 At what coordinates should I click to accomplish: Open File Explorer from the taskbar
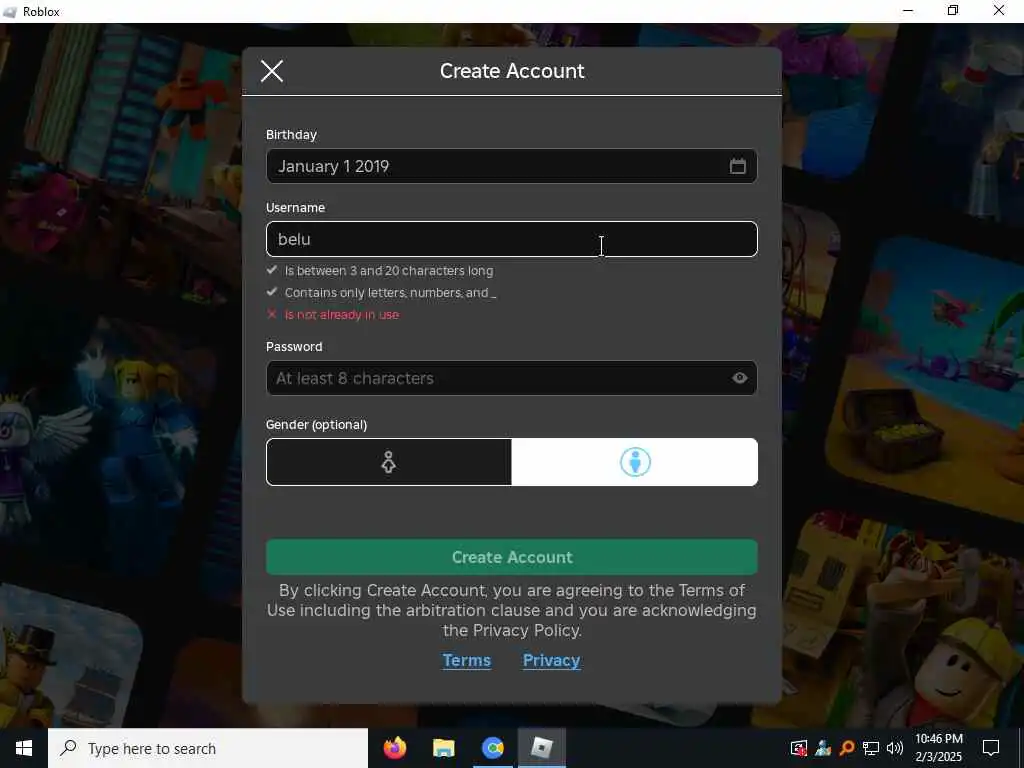tap(443, 748)
